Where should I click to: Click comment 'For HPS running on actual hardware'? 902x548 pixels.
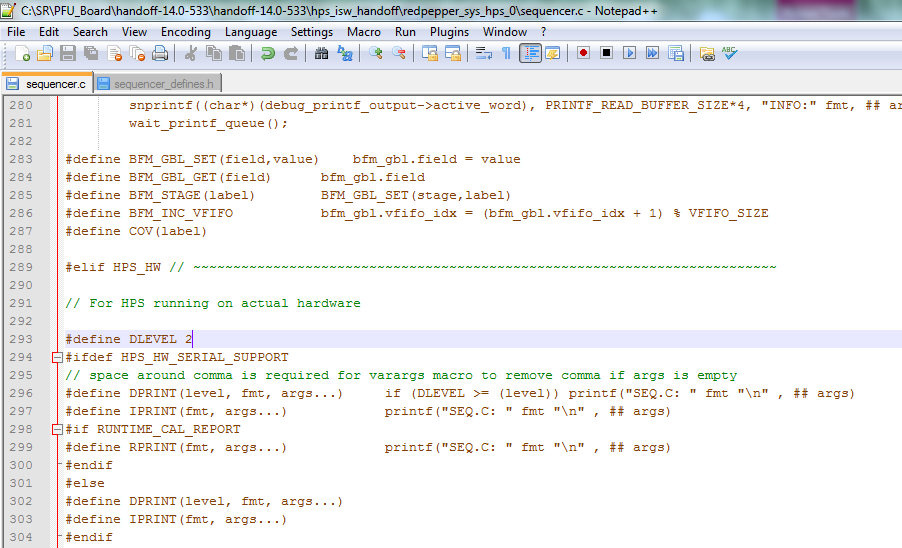[x=224, y=303]
